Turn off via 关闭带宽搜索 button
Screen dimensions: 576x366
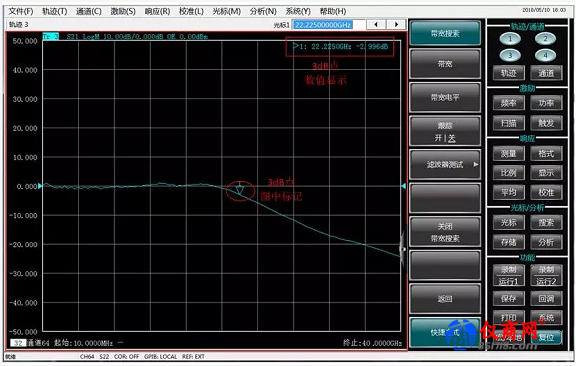(x=445, y=232)
